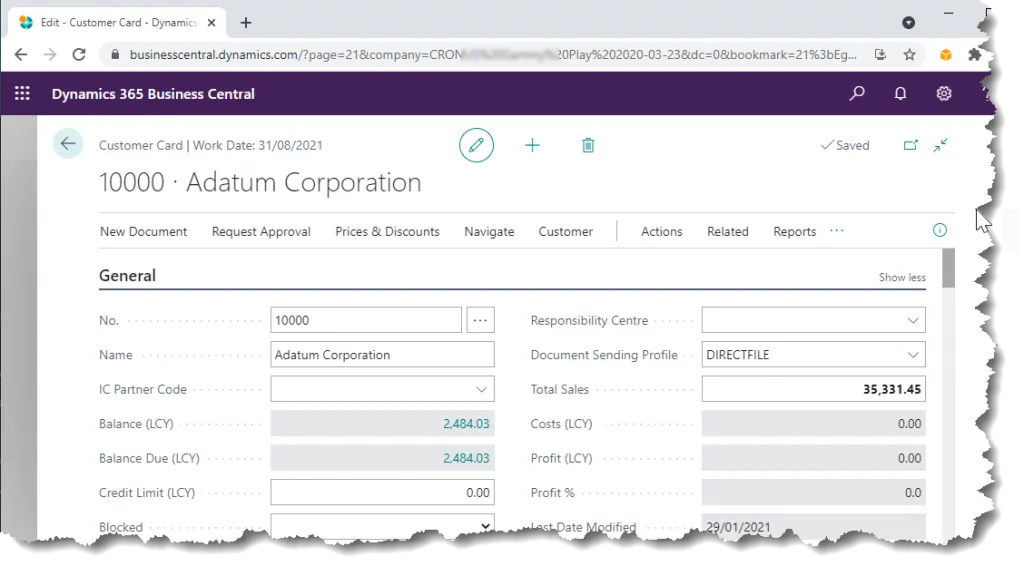
Task: Click the Costs (LCY) value 0.00
Action: click(x=909, y=424)
